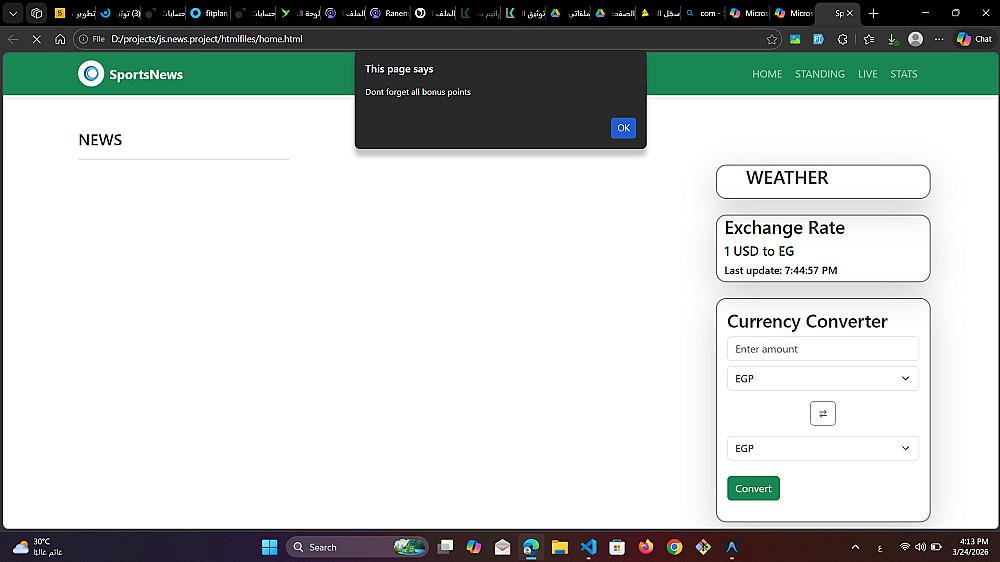The width and height of the screenshot is (1000, 562).
Task: Open browser Extensions puzzle icon
Action: [x=842, y=39]
